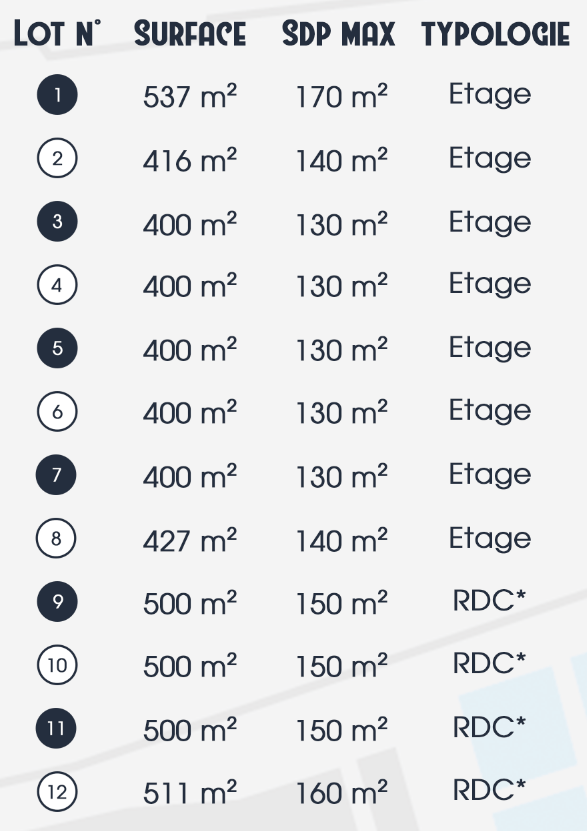Click the 160 m² SDP max value
This screenshot has width=587, height=831.
342,793
